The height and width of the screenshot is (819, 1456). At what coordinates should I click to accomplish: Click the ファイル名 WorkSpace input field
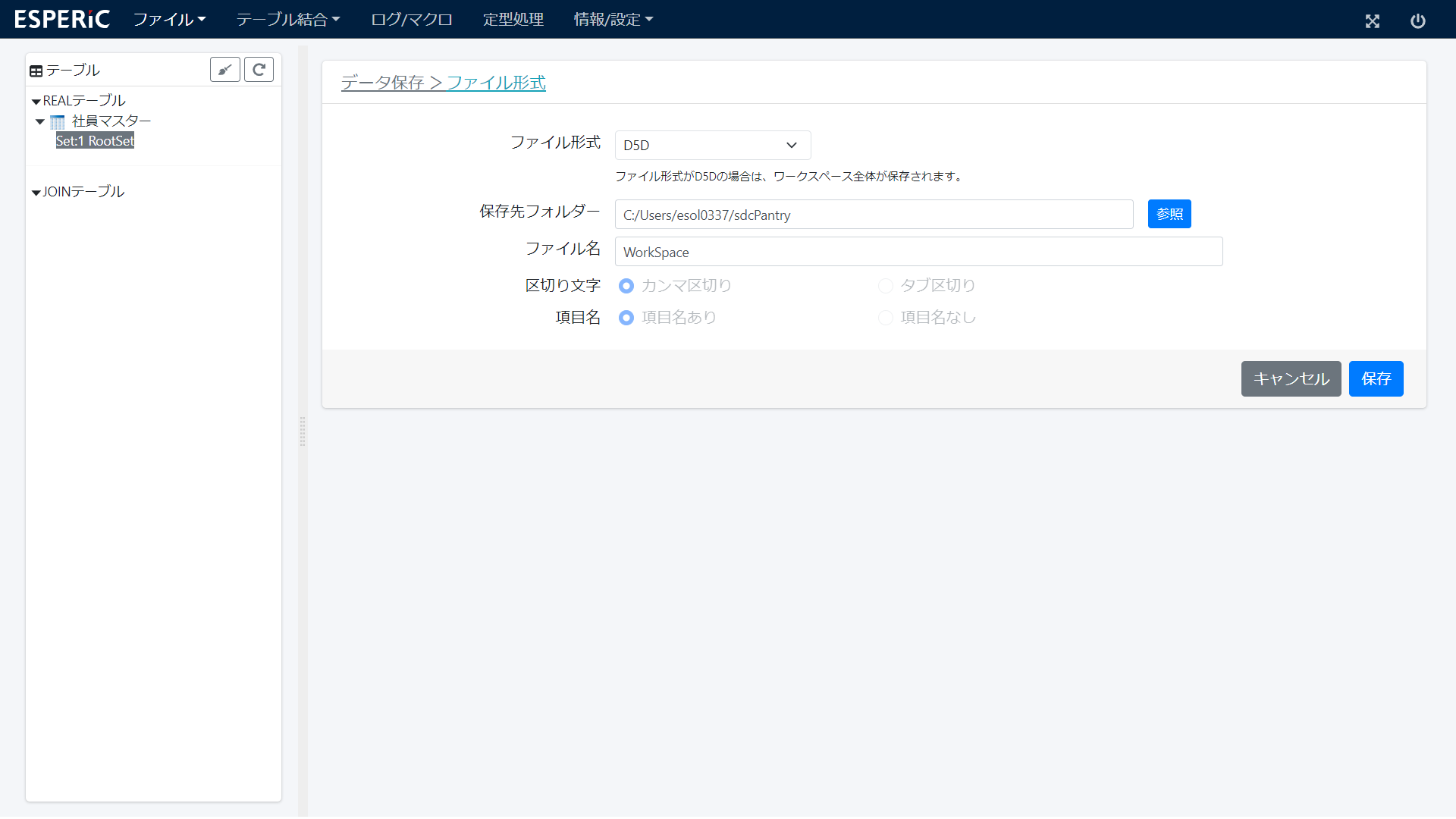tap(918, 252)
